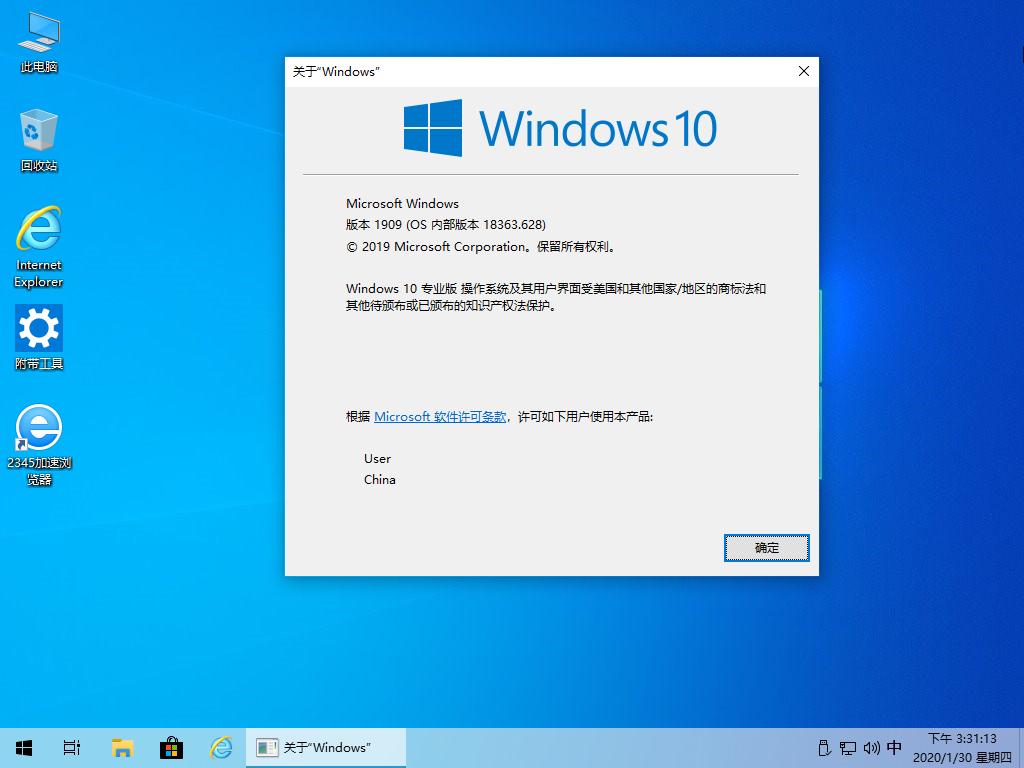Viewport: 1024px width, 768px height.
Task: Open the network tray icon
Action: (x=848, y=748)
